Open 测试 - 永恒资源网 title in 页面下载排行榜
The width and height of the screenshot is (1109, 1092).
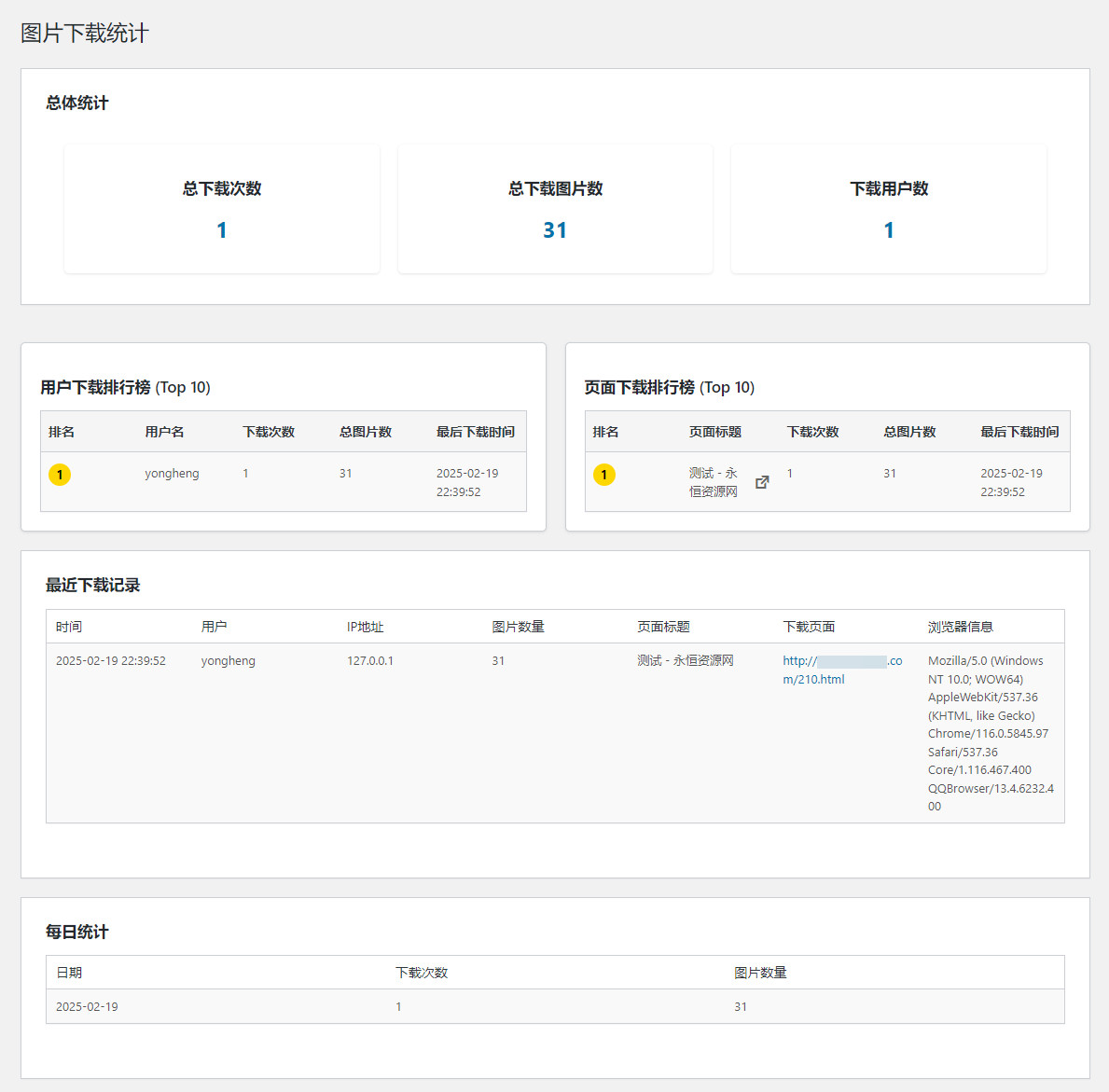pos(714,482)
